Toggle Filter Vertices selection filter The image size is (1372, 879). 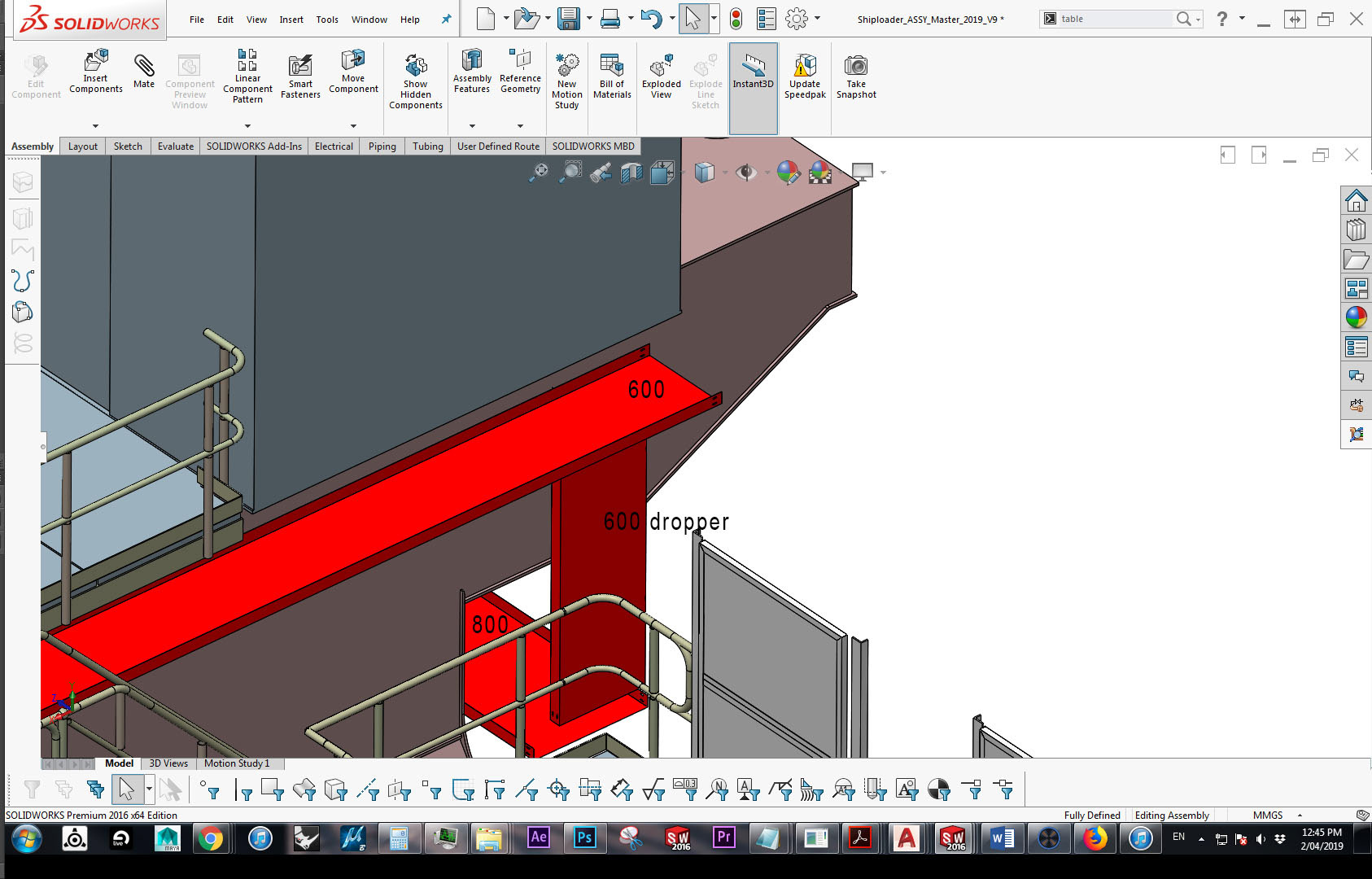[x=210, y=789]
